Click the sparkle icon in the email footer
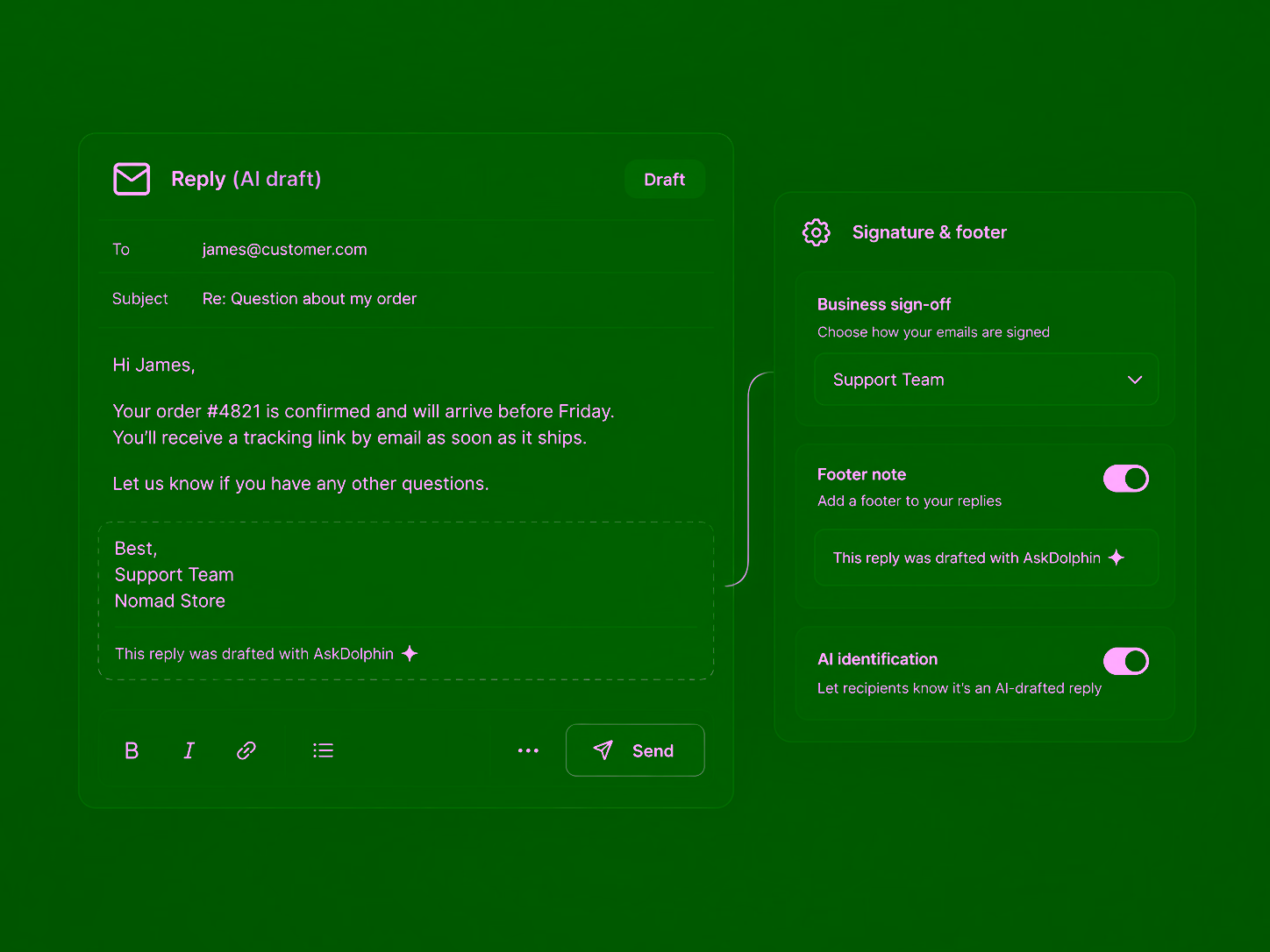This screenshot has height=952, width=1270. [x=410, y=653]
